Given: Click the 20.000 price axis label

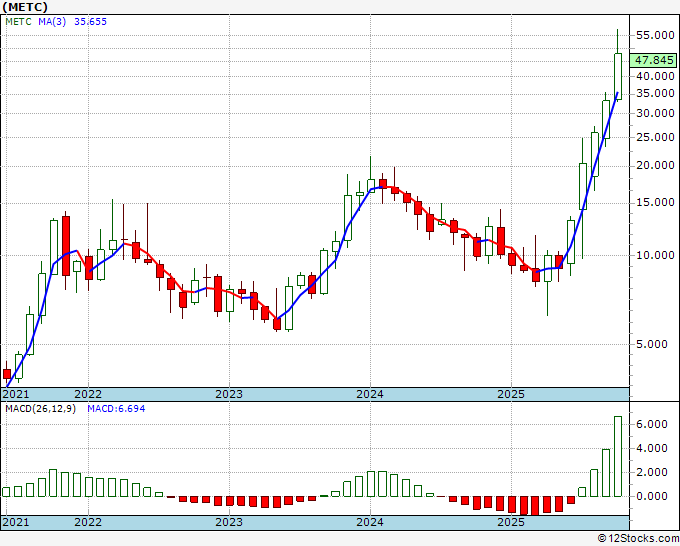Looking at the screenshot, I should (x=655, y=166).
